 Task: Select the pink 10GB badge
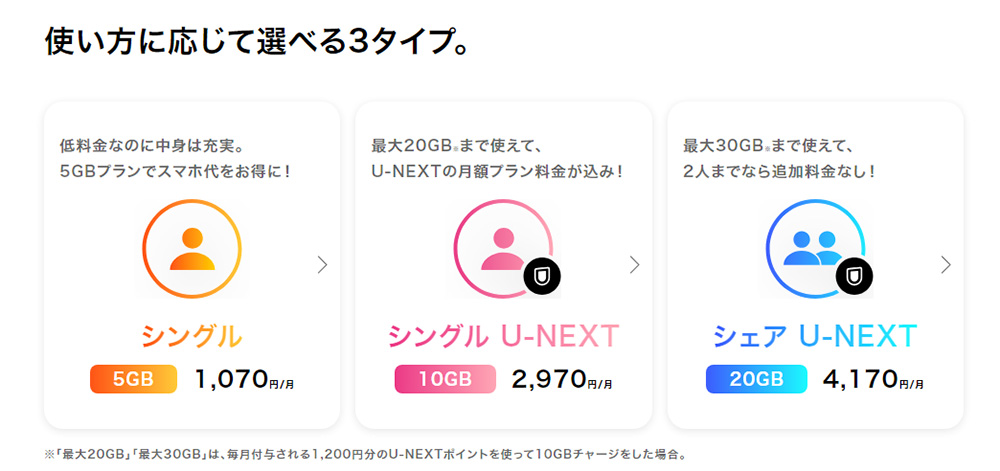[446, 380]
